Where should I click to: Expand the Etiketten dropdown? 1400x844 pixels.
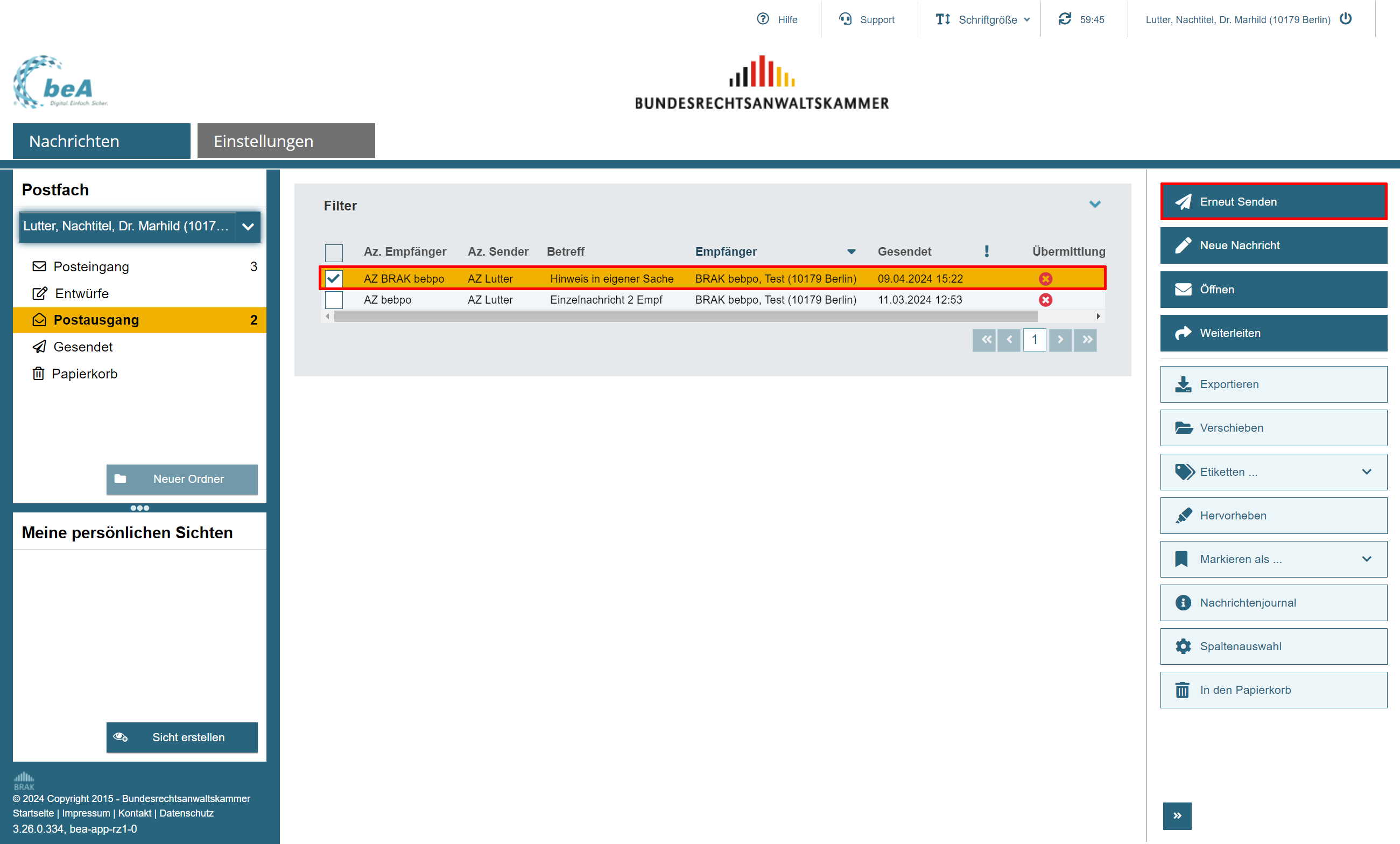click(1367, 472)
